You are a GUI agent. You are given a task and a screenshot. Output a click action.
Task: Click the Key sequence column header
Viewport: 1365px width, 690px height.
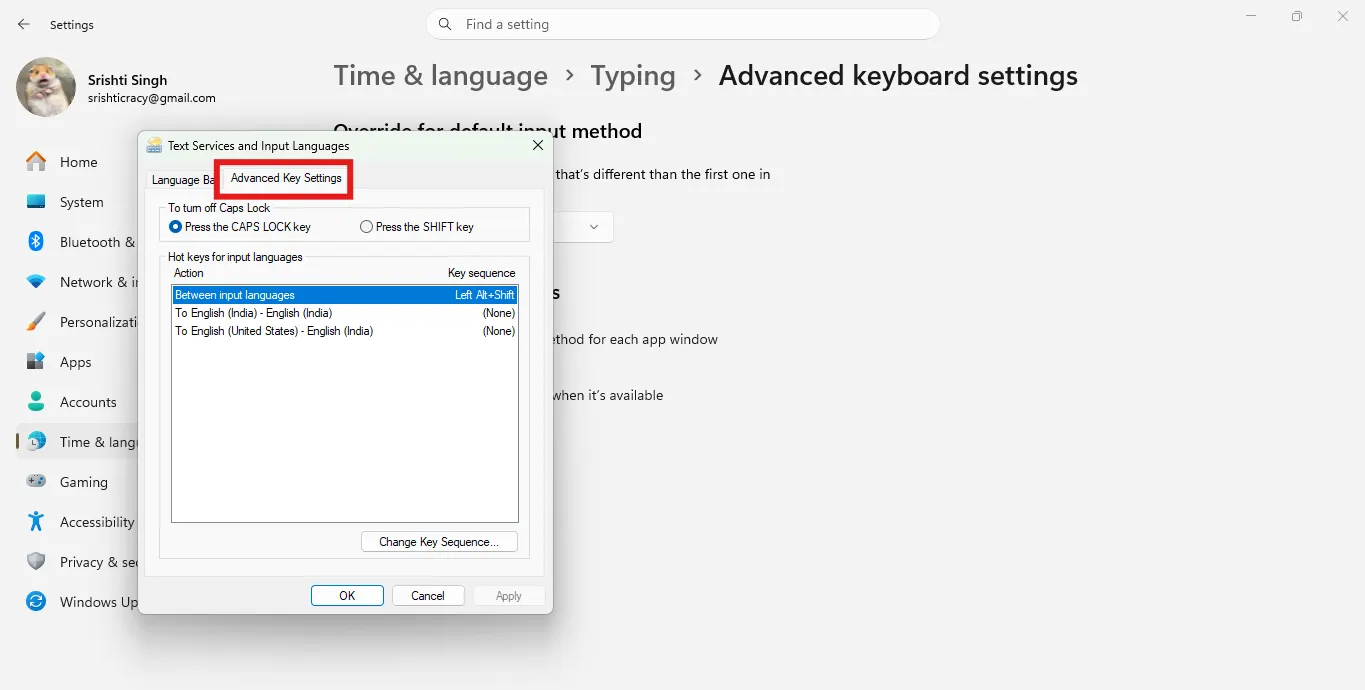(x=481, y=273)
